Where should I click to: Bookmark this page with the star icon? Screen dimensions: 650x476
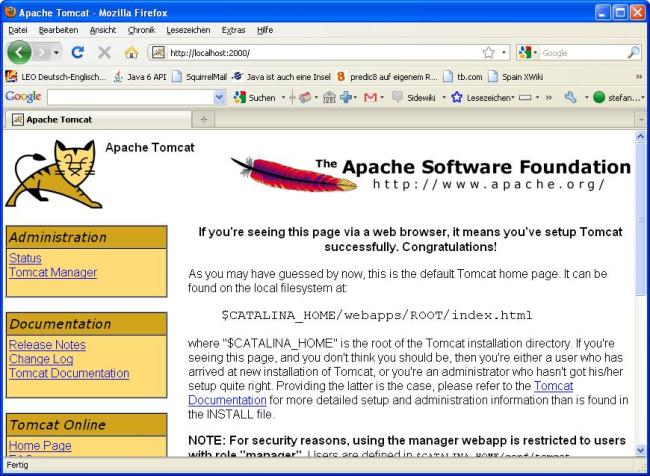(489, 53)
